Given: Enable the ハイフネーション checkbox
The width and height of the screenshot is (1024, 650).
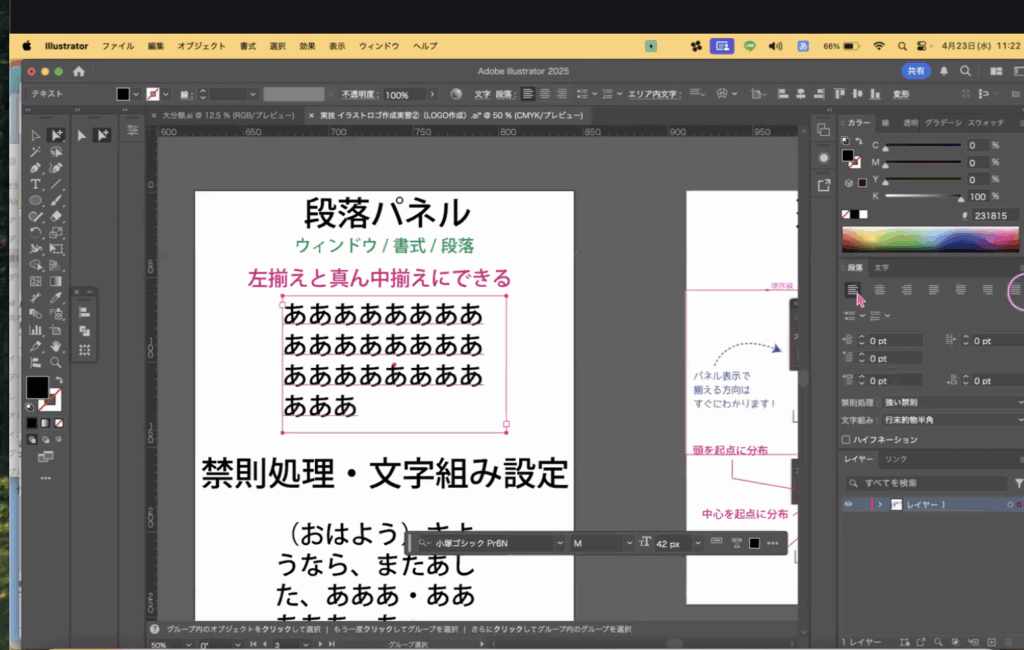Looking at the screenshot, I should (847, 440).
